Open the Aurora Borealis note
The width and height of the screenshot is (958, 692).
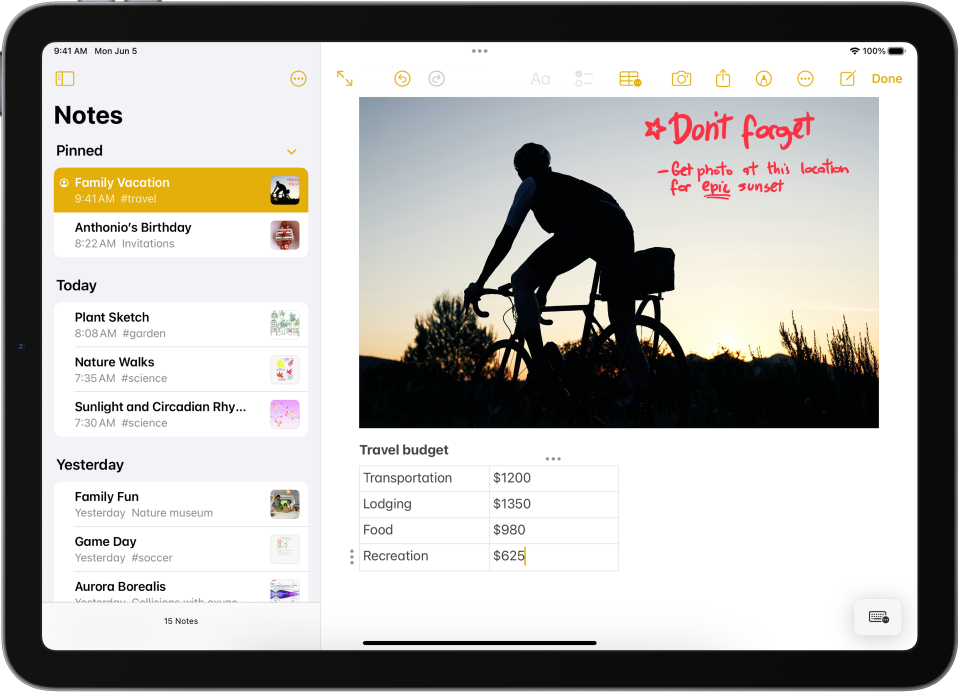pyautogui.click(x=181, y=588)
